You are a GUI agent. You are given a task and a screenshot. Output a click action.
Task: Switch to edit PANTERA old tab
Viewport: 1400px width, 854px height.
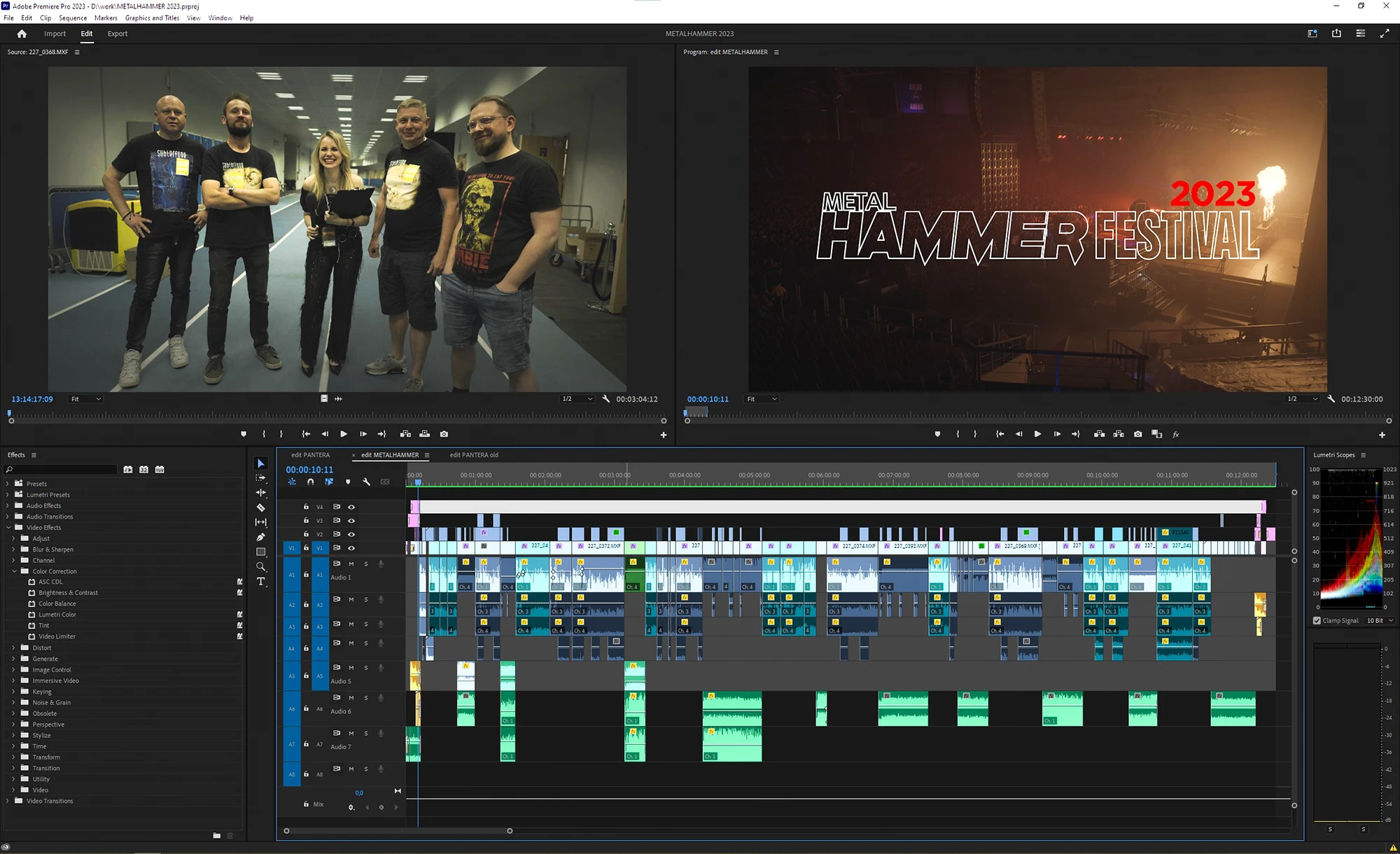(x=474, y=455)
